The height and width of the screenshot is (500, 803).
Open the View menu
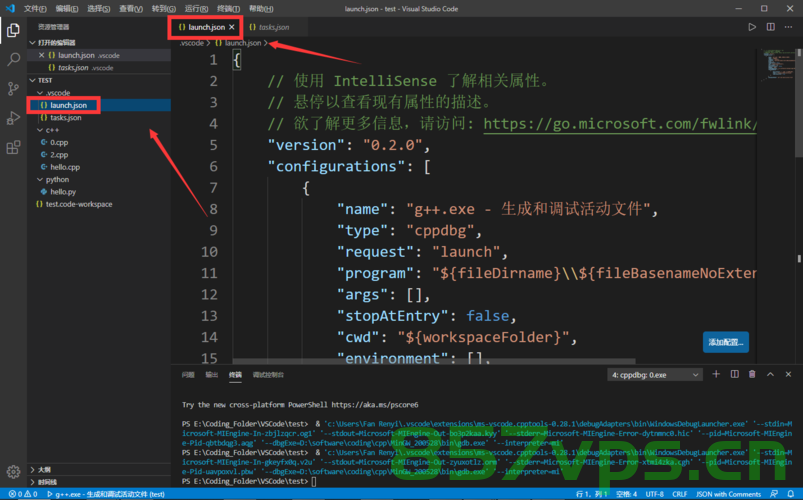[x=131, y=9]
